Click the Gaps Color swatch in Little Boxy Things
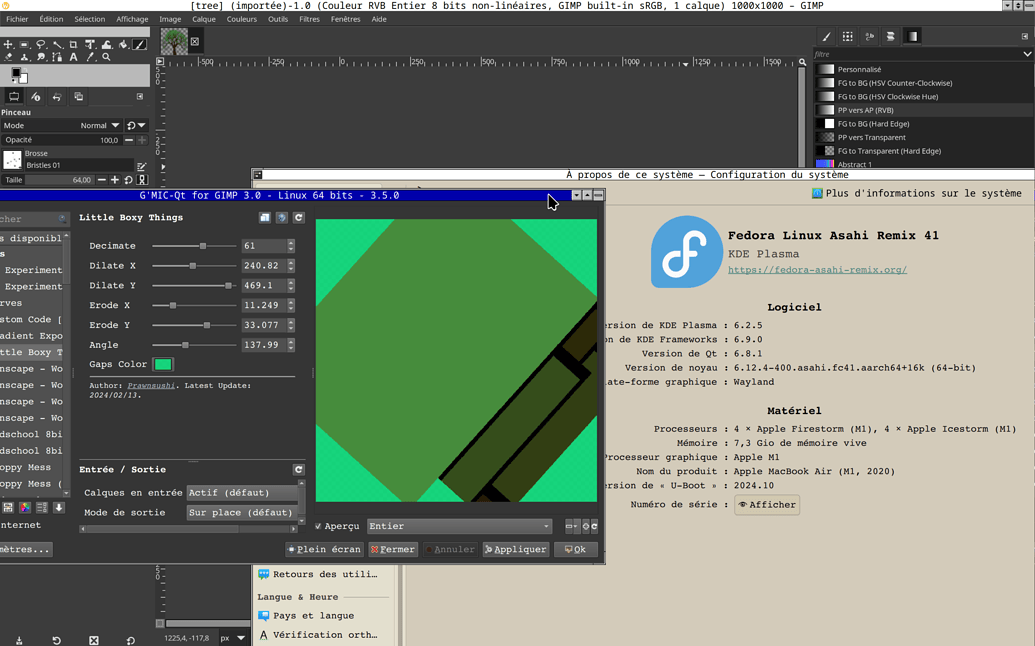 tap(162, 364)
